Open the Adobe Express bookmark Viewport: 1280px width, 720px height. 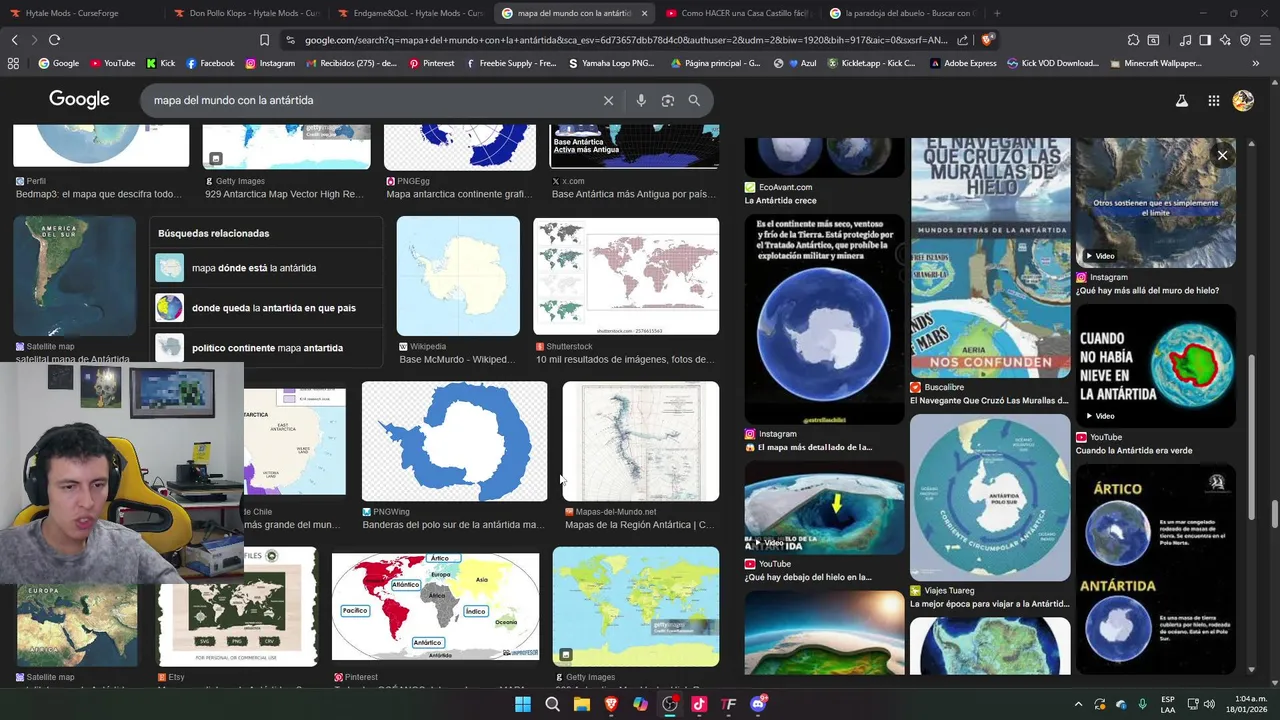click(963, 63)
